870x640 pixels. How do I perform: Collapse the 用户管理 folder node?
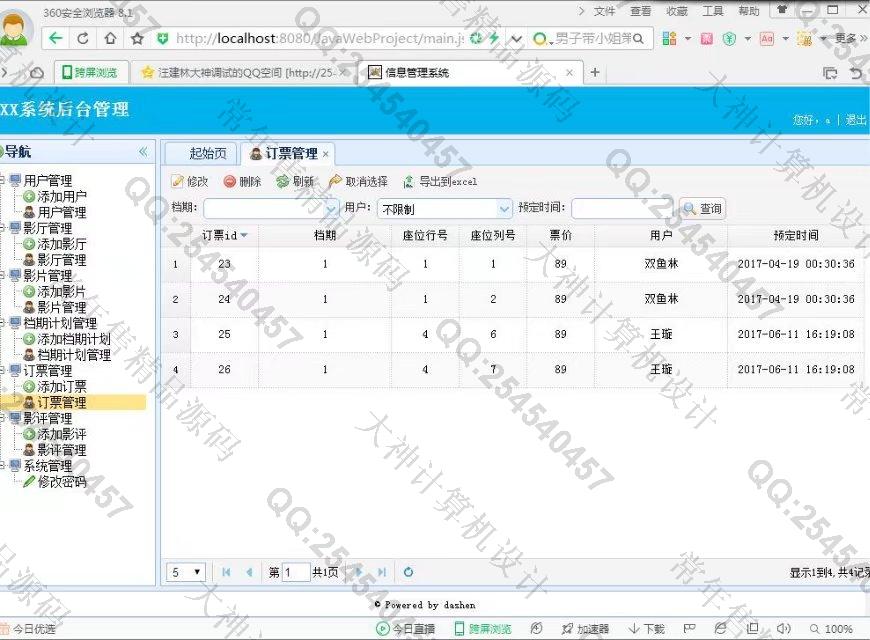click(x=2, y=180)
